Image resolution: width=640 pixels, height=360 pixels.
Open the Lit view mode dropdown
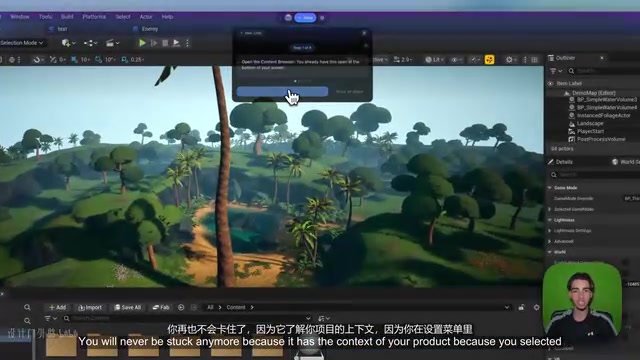[435, 60]
